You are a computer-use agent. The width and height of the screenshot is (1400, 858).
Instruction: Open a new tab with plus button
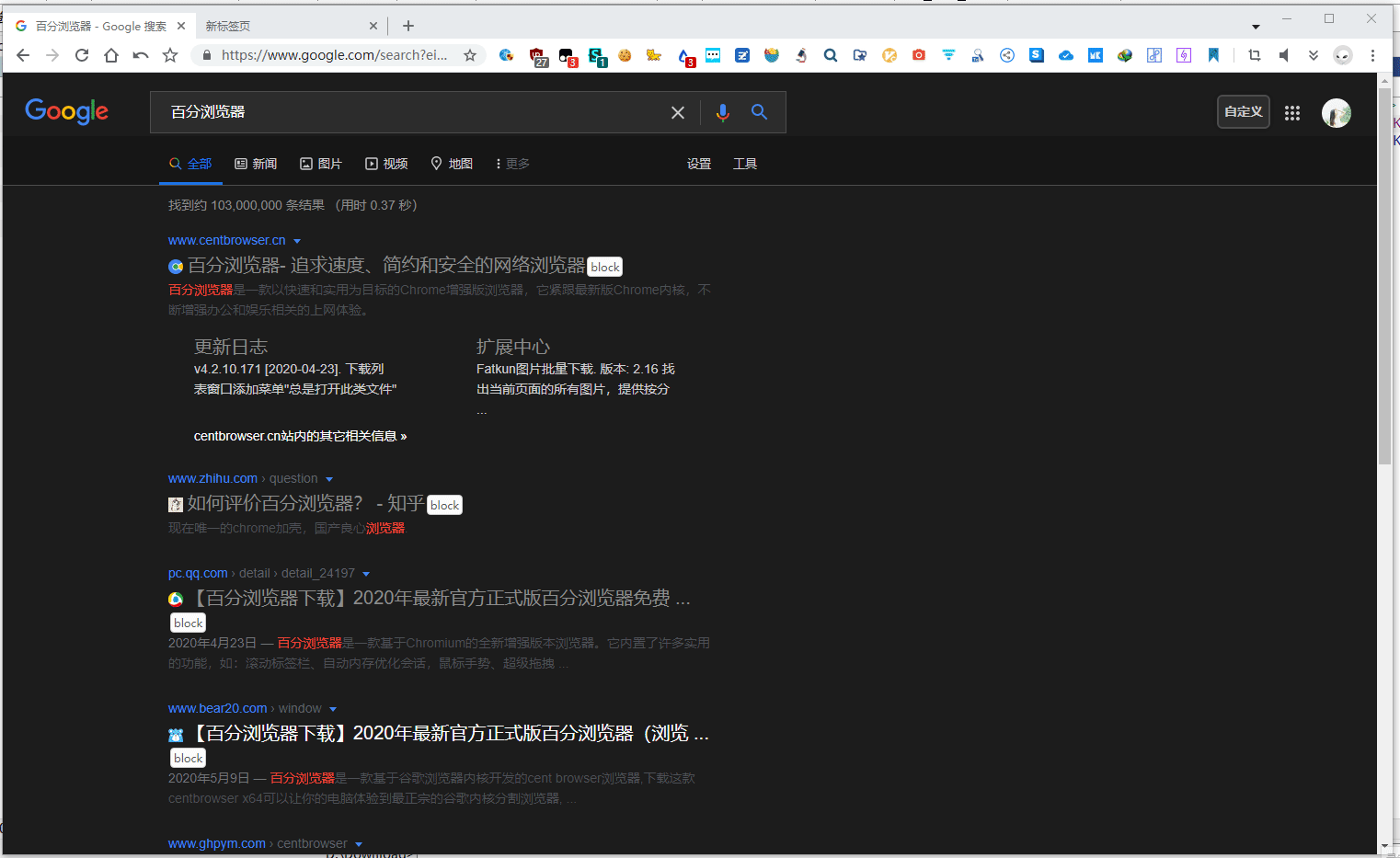tap(408, 26)
